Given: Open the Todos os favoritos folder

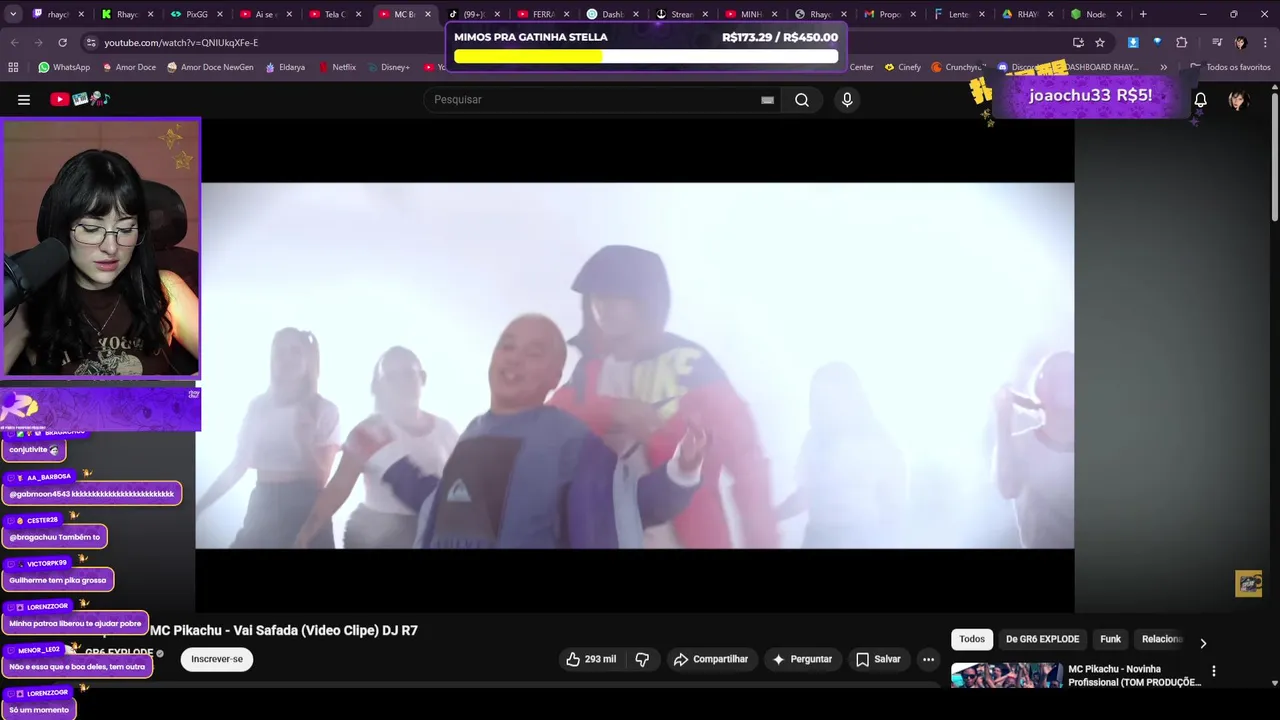Looking at the screenshot, I should click(1230, 67).
